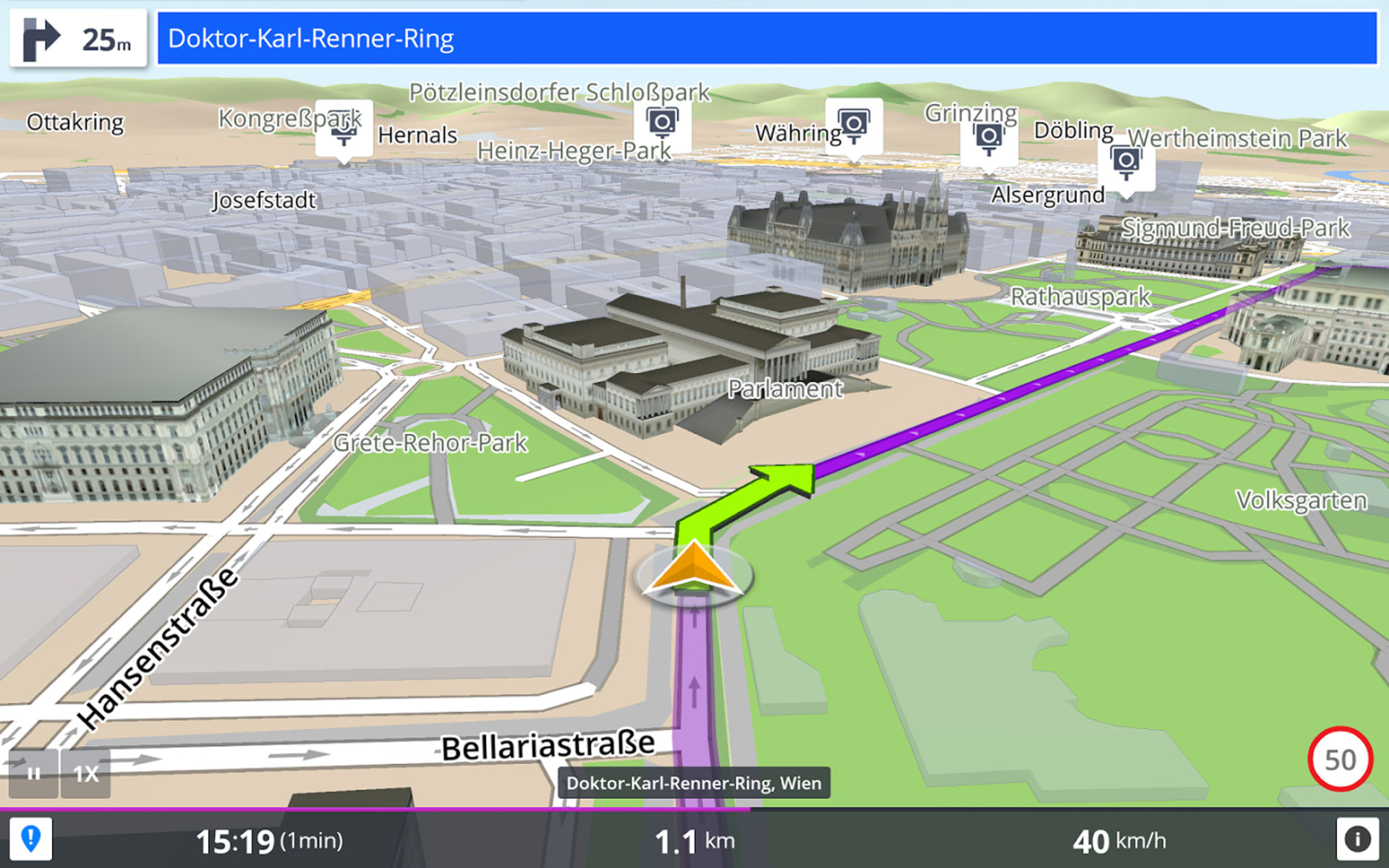The width and height of the screenshot is (1389, 868).
Task: Open the report incident pin icon
Action: tap(30, 839)
